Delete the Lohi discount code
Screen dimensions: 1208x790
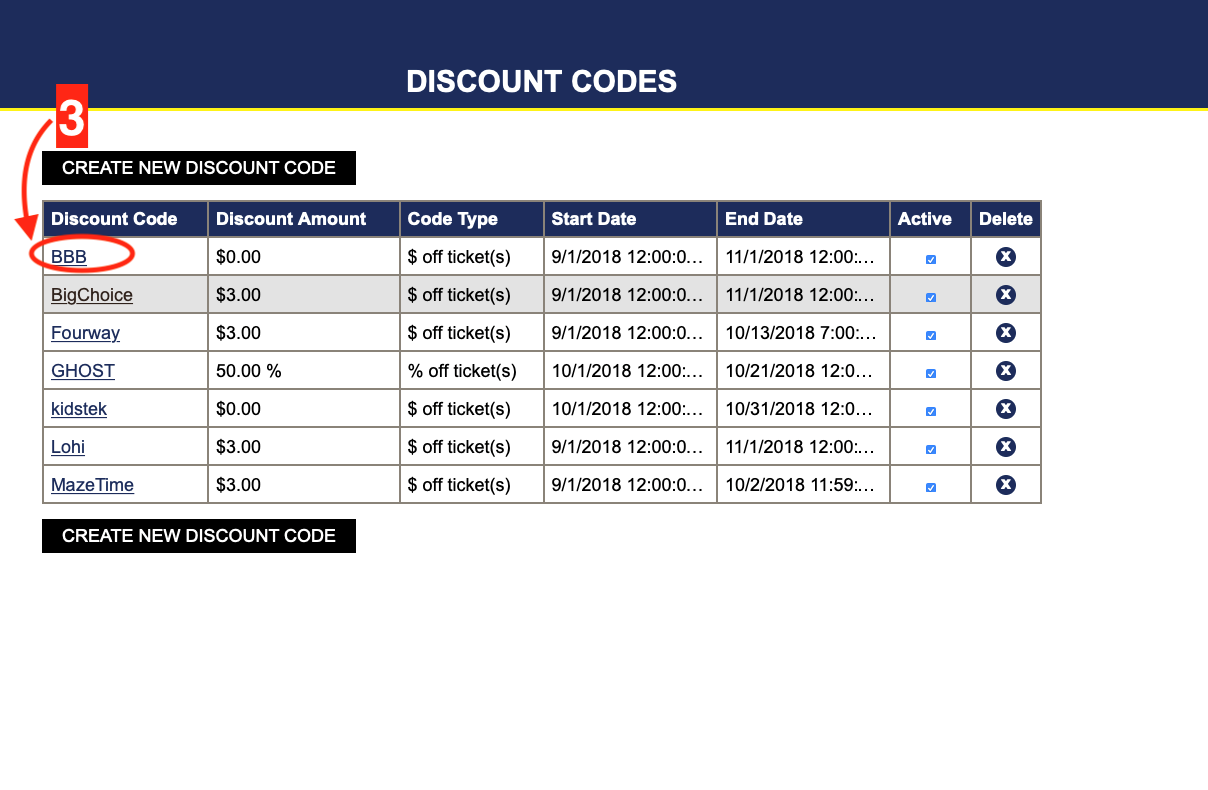tap(1006, 447)
